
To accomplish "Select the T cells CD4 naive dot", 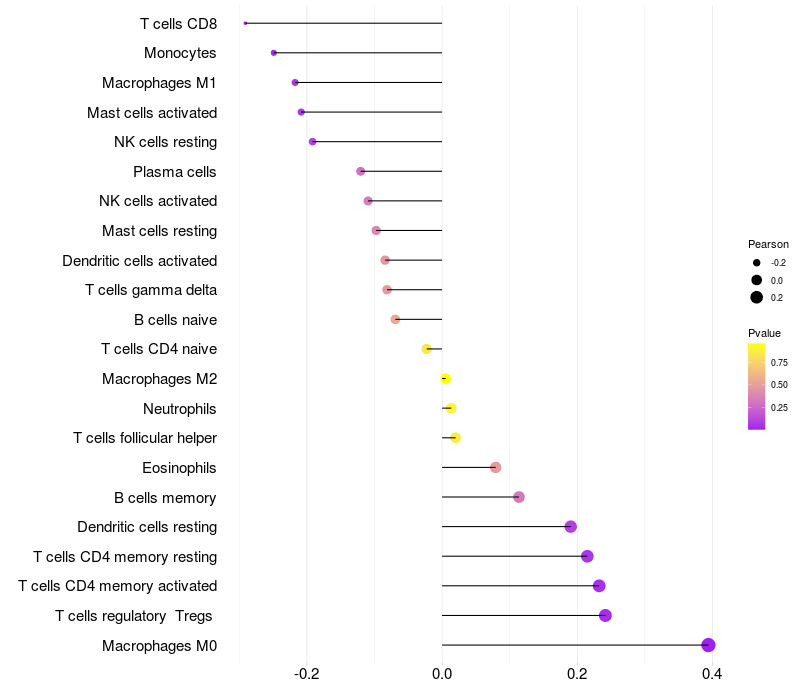I will pyautogui.click(x=427, y=349).
